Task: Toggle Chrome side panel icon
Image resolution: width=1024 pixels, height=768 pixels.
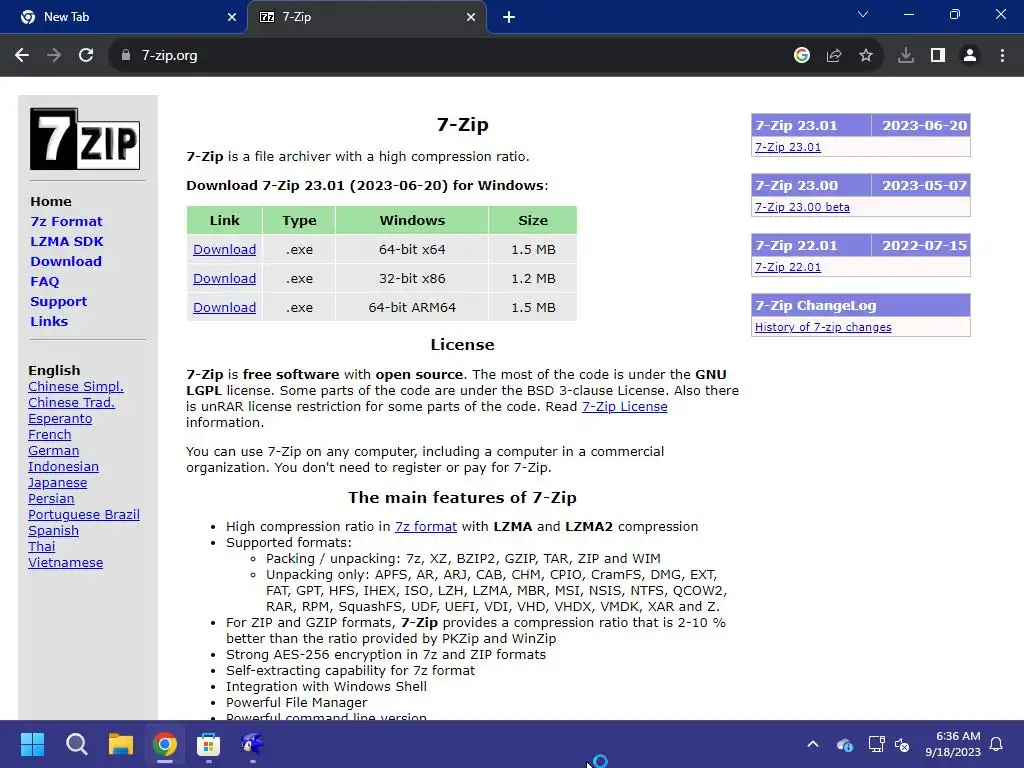Action: [938, 56]
